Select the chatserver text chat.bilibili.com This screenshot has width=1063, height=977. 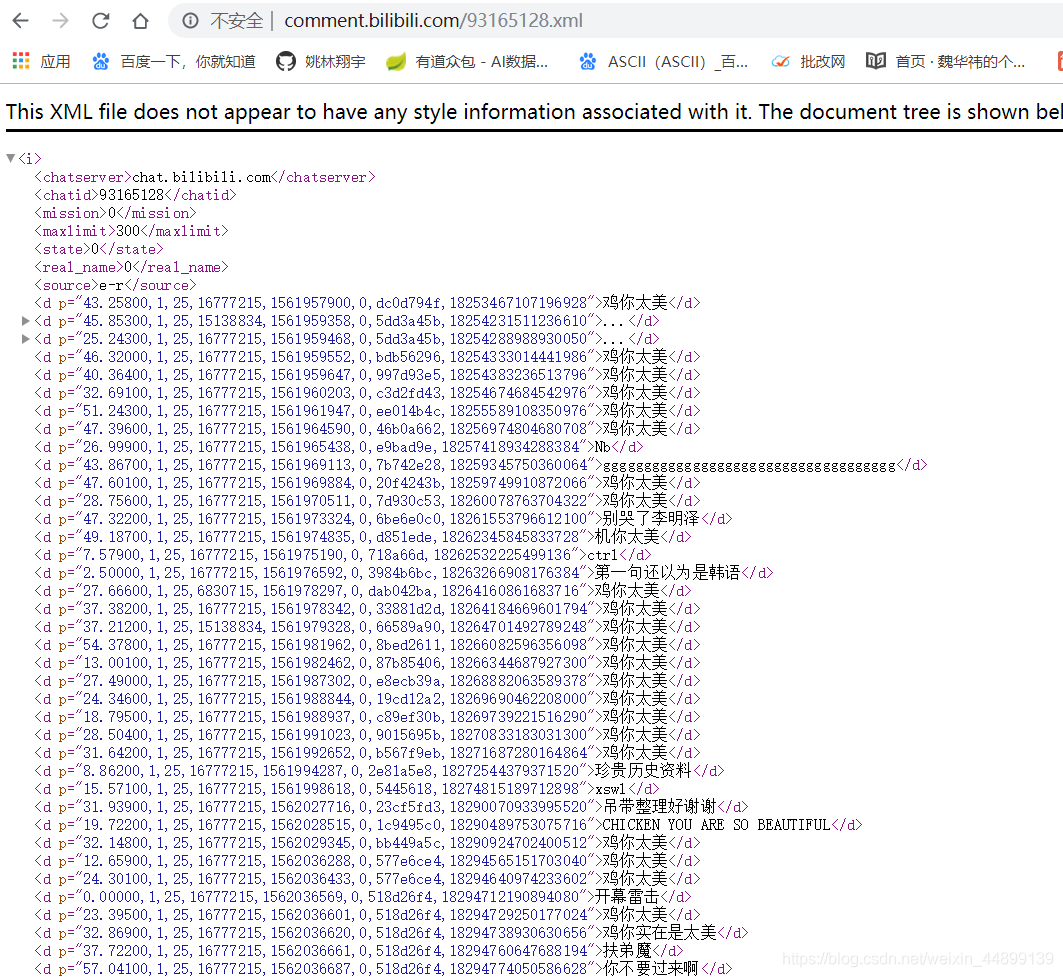(201, 177)
